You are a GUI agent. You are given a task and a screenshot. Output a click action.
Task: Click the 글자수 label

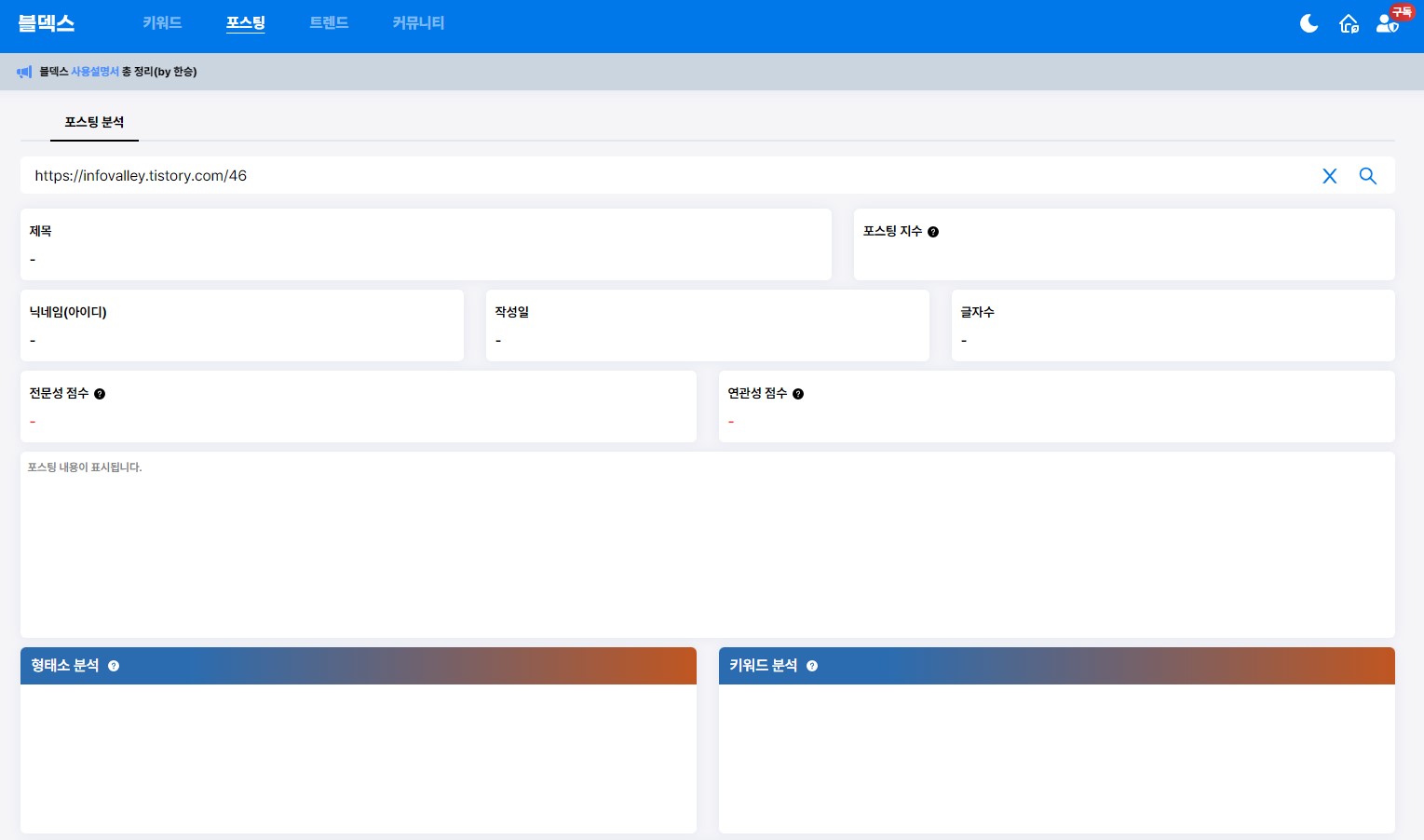click(x=978, y=312)
